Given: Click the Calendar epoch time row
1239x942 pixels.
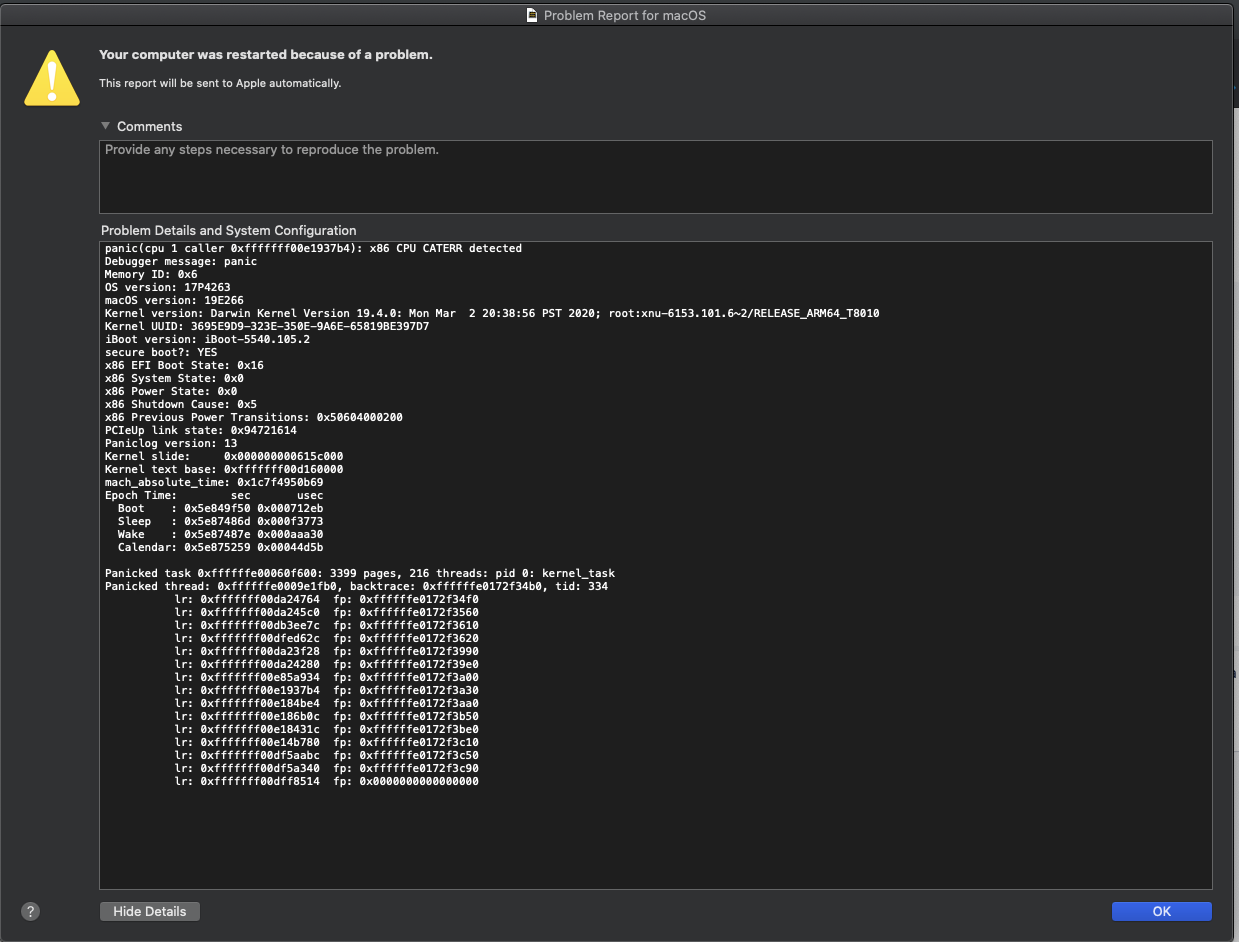Looking at the screenshot, I should point(220,547).
